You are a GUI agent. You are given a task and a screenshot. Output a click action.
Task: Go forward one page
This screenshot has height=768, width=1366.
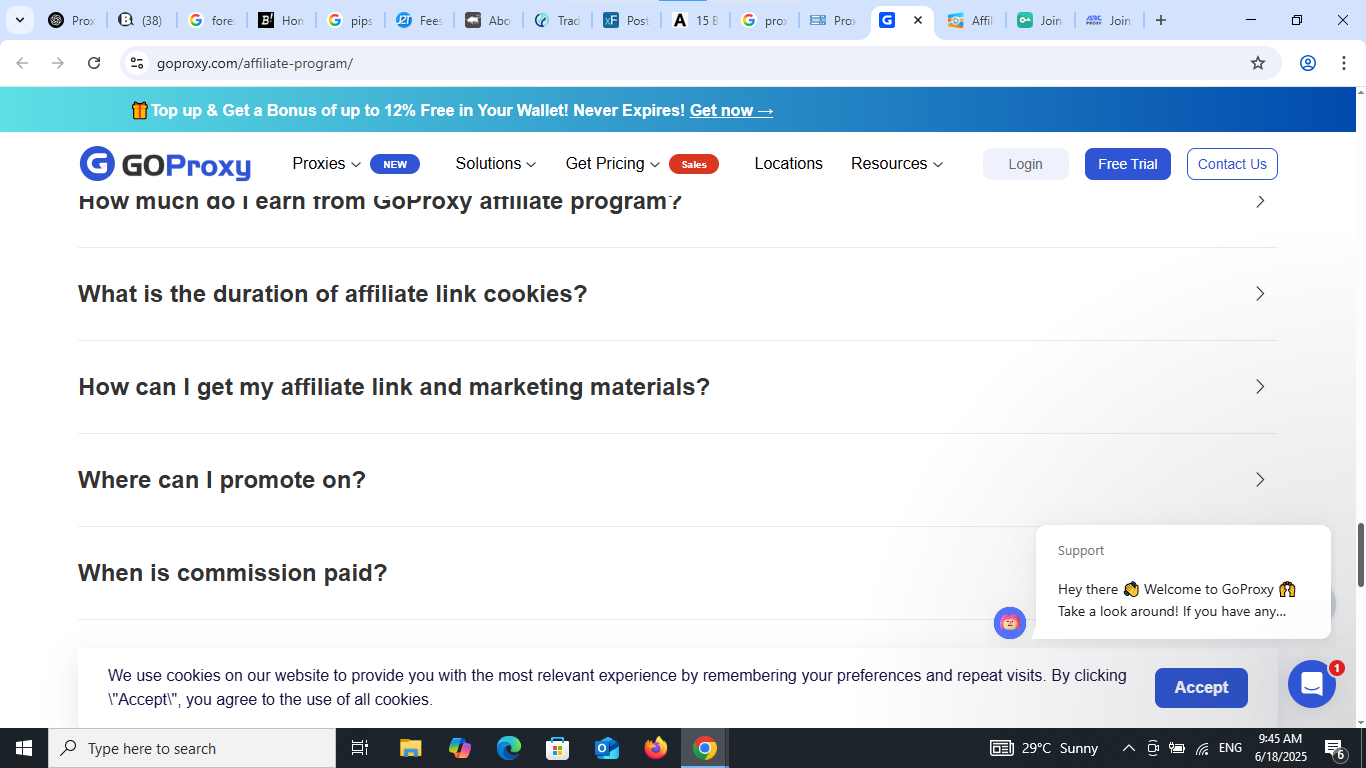coord(58,63)
